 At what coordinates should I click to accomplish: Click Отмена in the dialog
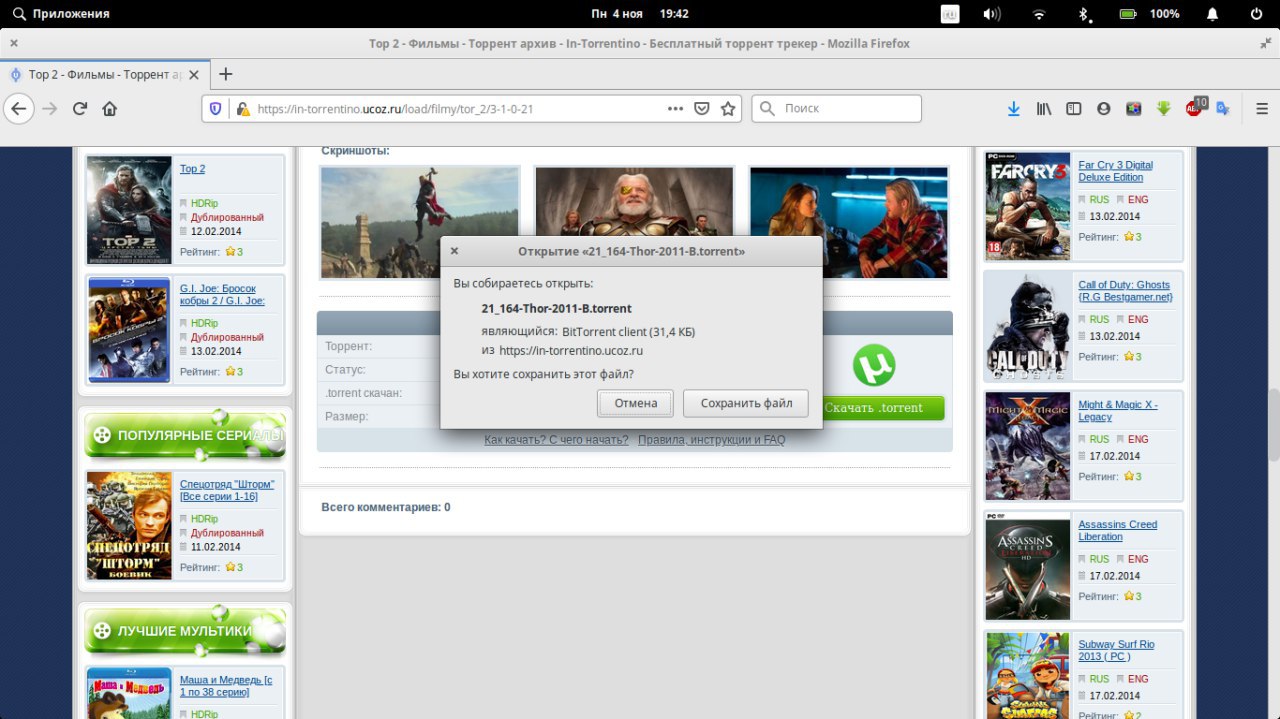[636, 403]
